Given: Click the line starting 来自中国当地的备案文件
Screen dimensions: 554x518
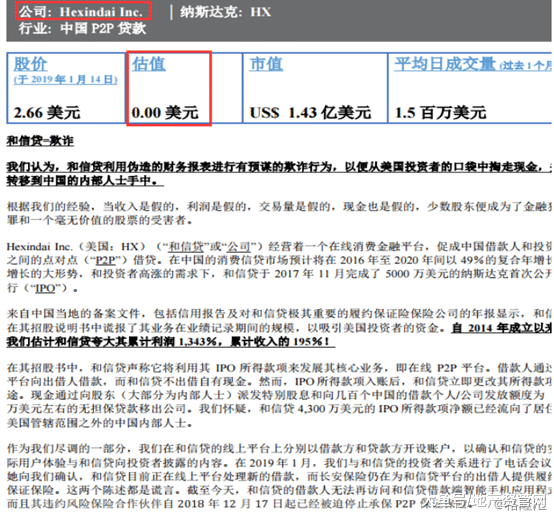Looking at the screenshot, I should (279, 313).
